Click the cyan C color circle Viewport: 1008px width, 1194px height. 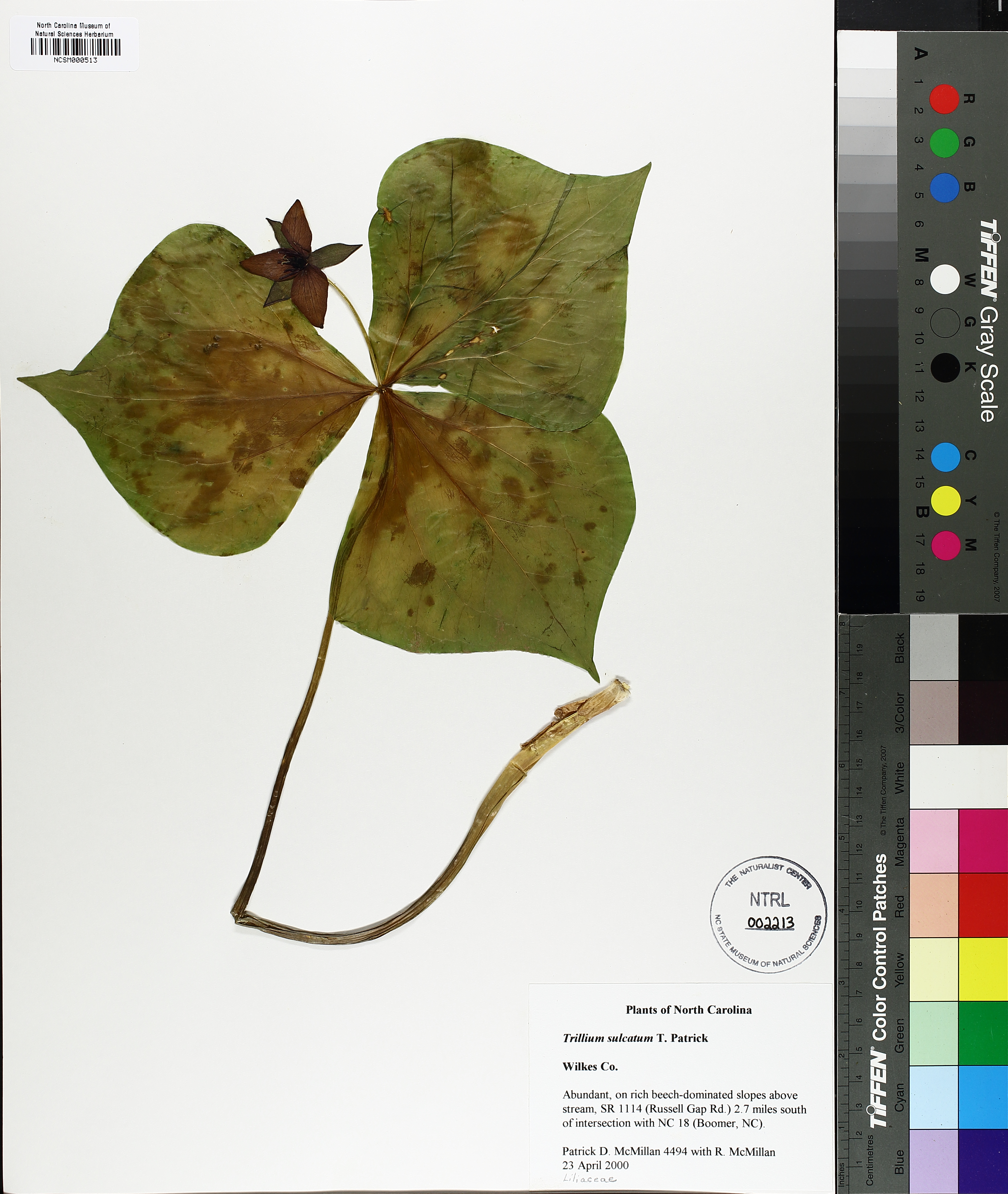[x=945, y=457]
